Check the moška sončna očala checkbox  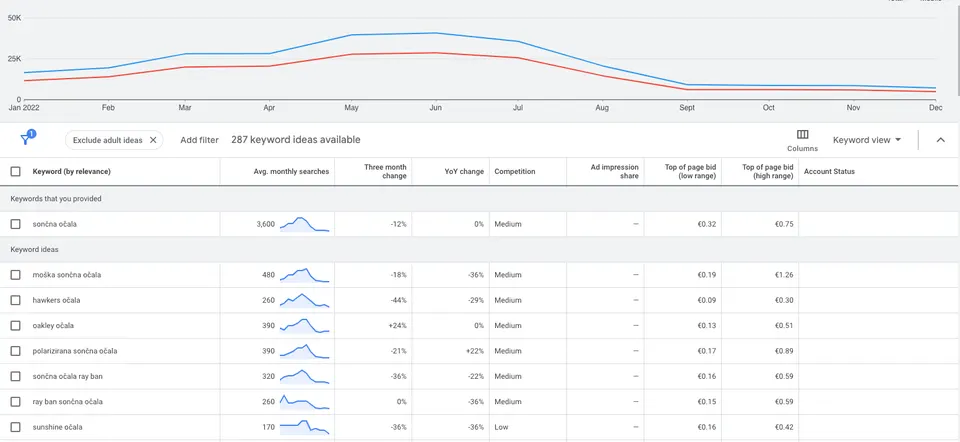(15, 275)
